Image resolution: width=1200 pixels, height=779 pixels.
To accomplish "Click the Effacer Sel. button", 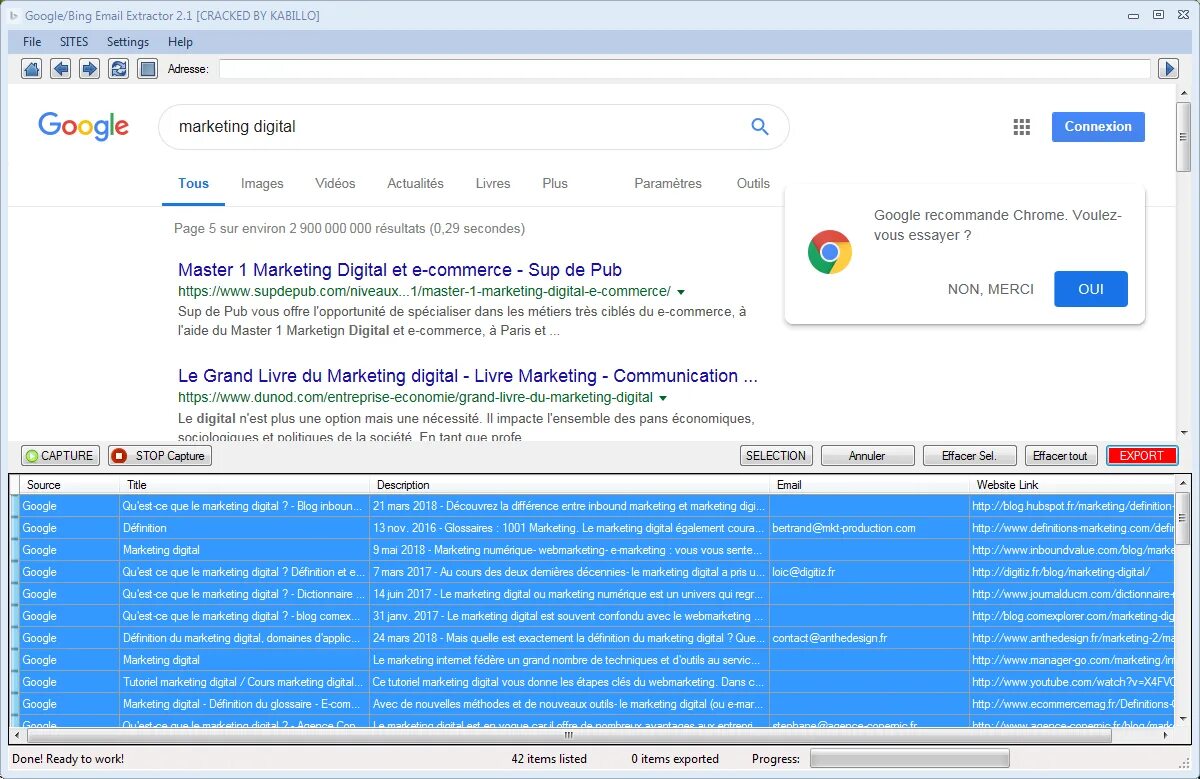I will point(969,456).
